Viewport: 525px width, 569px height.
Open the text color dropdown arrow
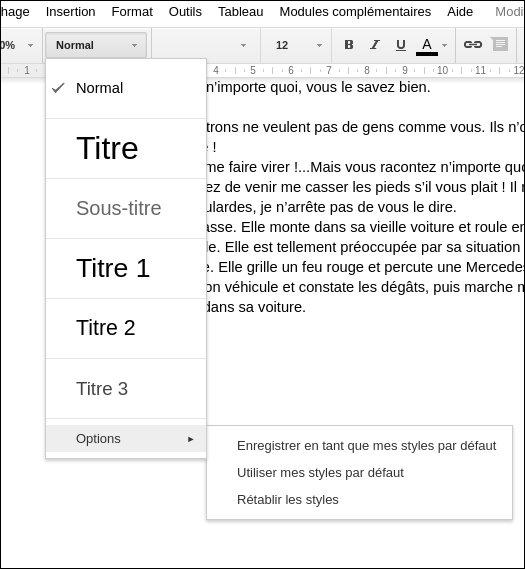point(444,45)
